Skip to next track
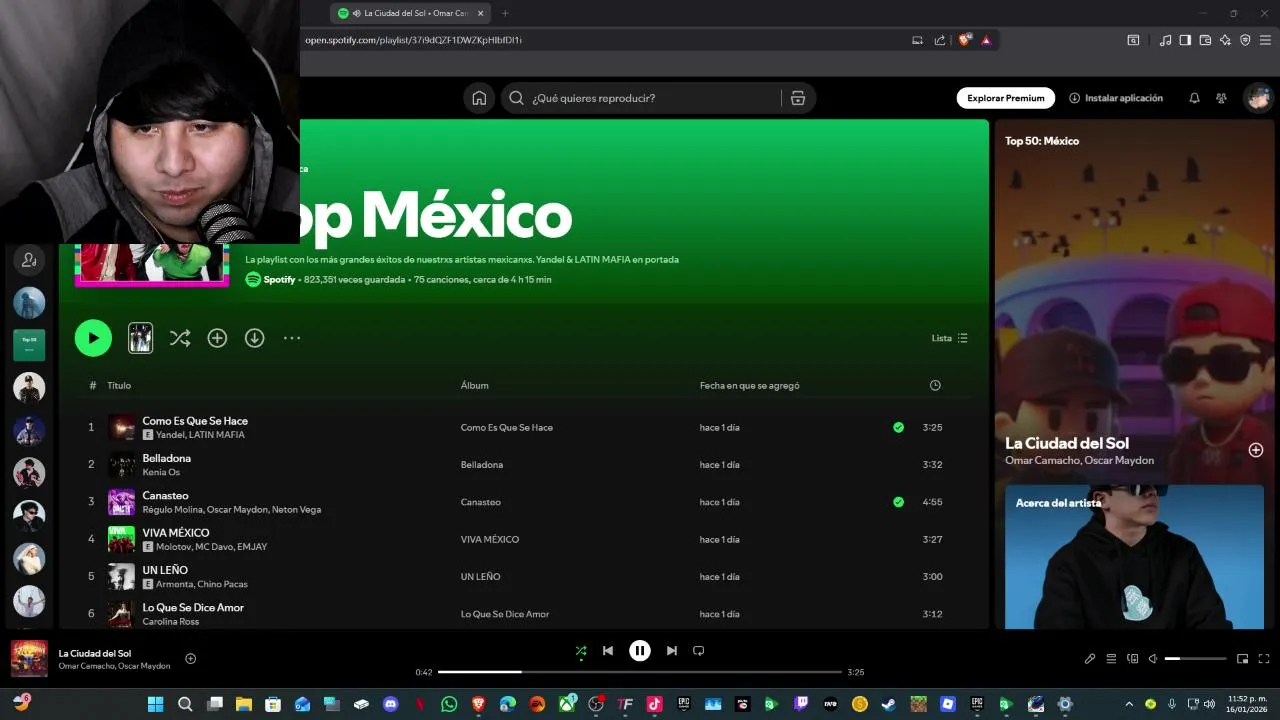This screenshot has width=1280, height=720. (672, 651)
